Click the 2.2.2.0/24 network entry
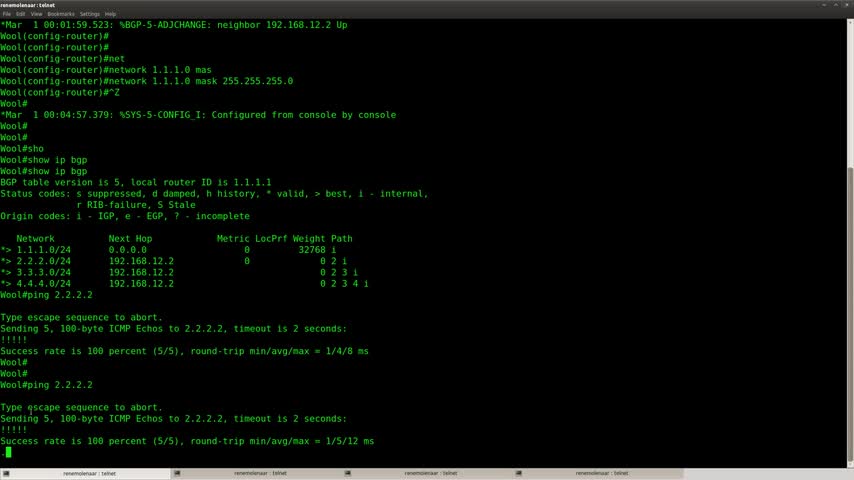 pos(44,262)
